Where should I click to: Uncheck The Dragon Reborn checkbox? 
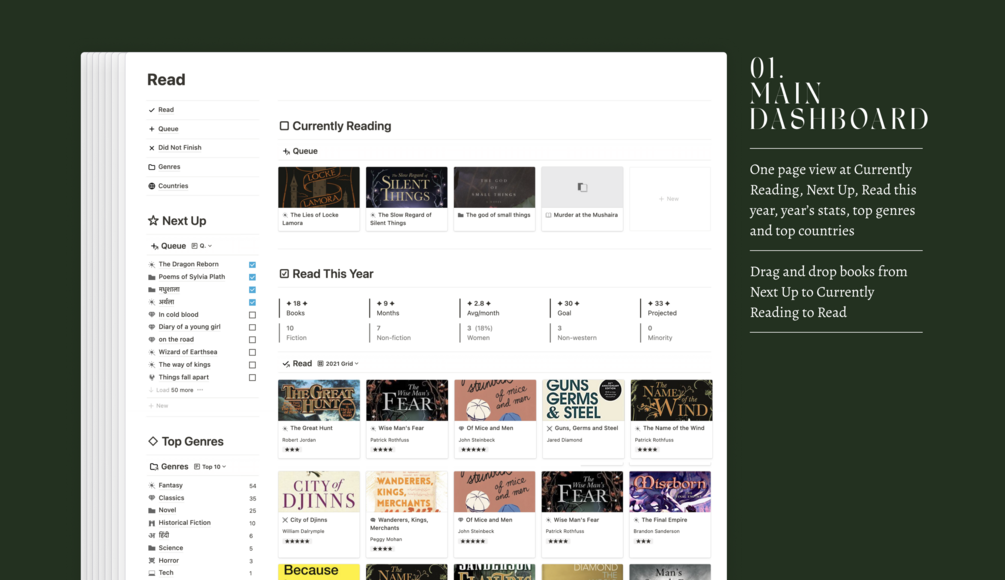253,265
